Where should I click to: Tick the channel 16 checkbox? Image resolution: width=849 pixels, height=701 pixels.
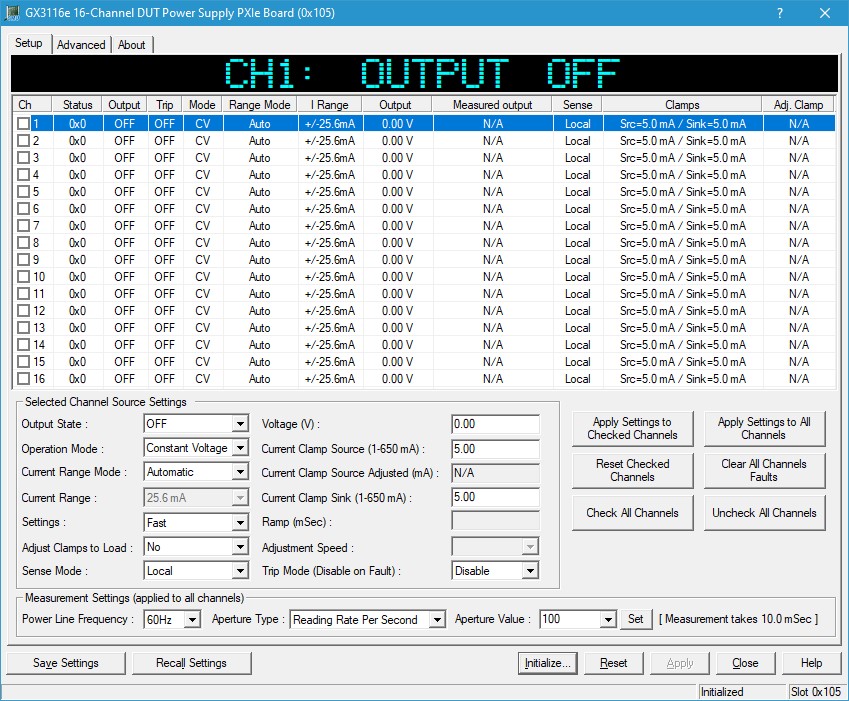click(x=23, y=379)
